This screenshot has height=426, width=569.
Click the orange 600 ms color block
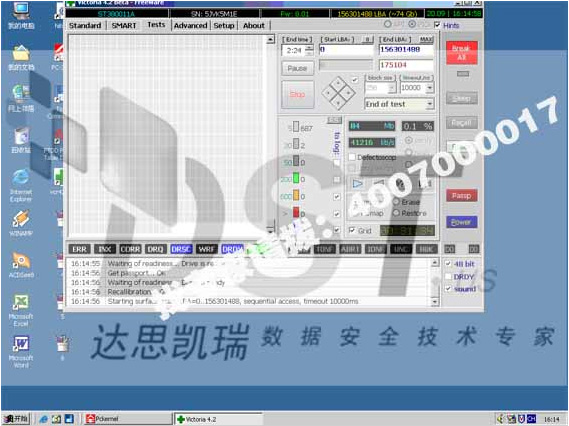(x=296, y=195)
